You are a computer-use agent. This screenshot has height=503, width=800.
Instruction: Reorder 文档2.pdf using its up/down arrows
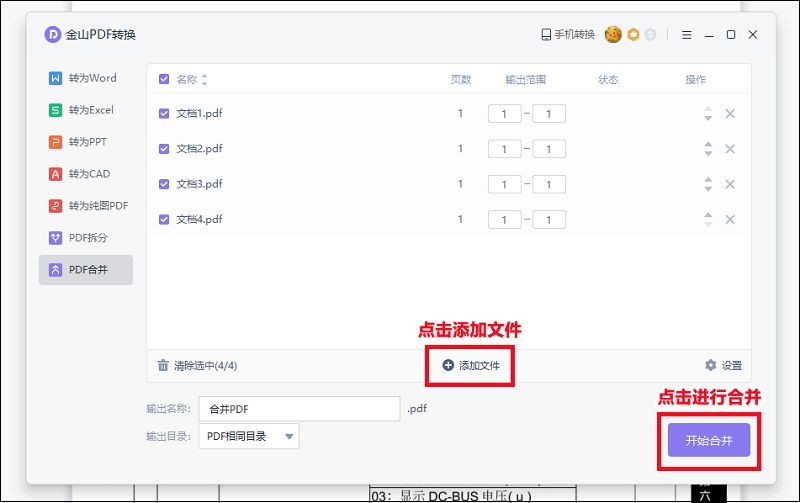[x=708, y=148]
